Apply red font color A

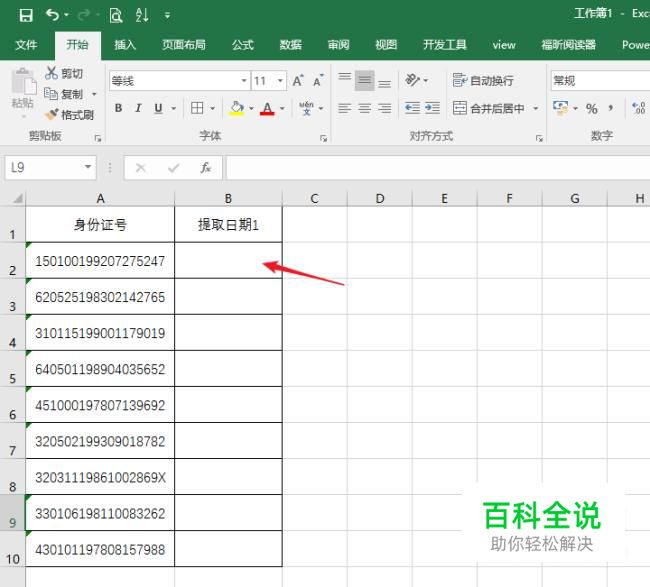267,108
